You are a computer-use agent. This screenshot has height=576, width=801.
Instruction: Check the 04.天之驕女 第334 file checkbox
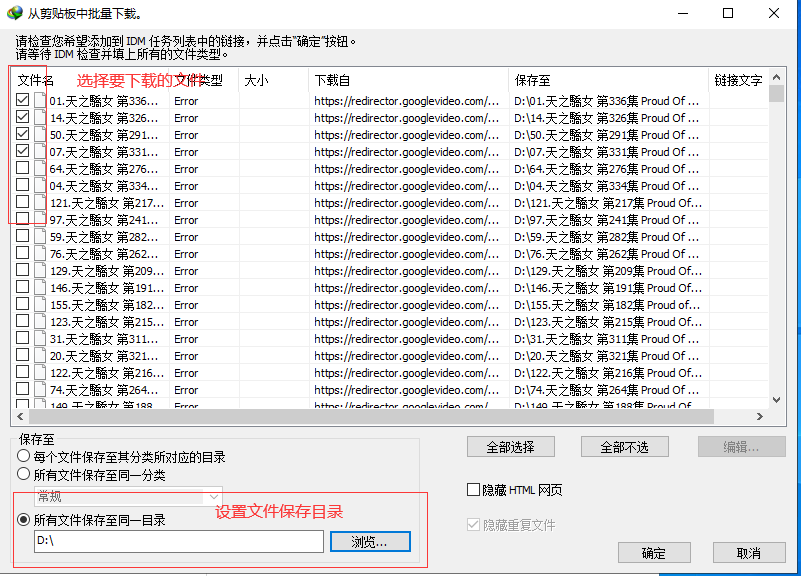tap(23, 186)
